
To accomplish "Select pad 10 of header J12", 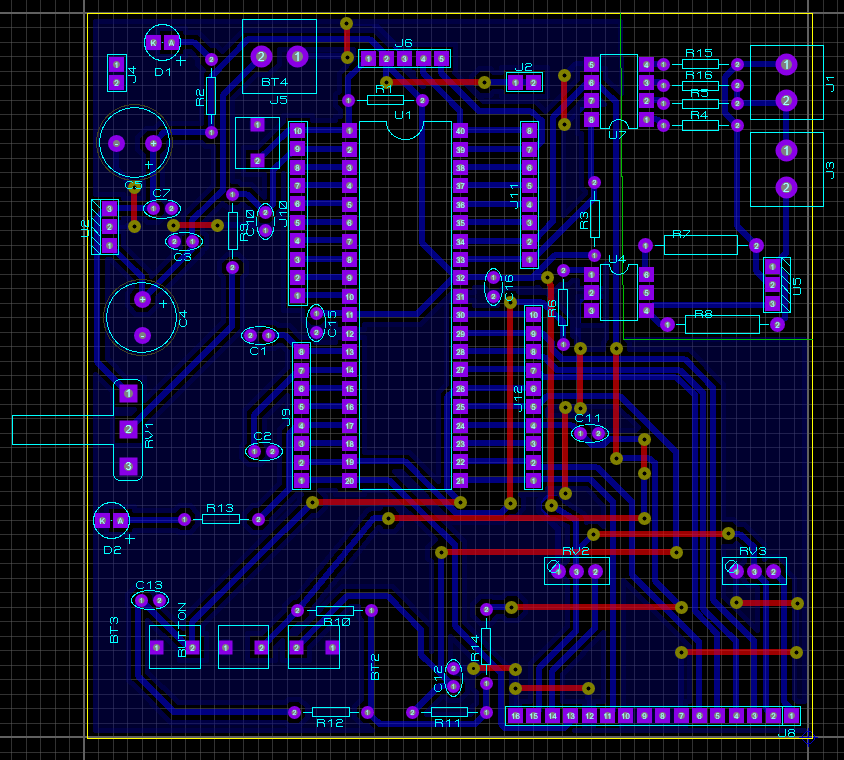I will pyautogui.click(x=533, y=315).
